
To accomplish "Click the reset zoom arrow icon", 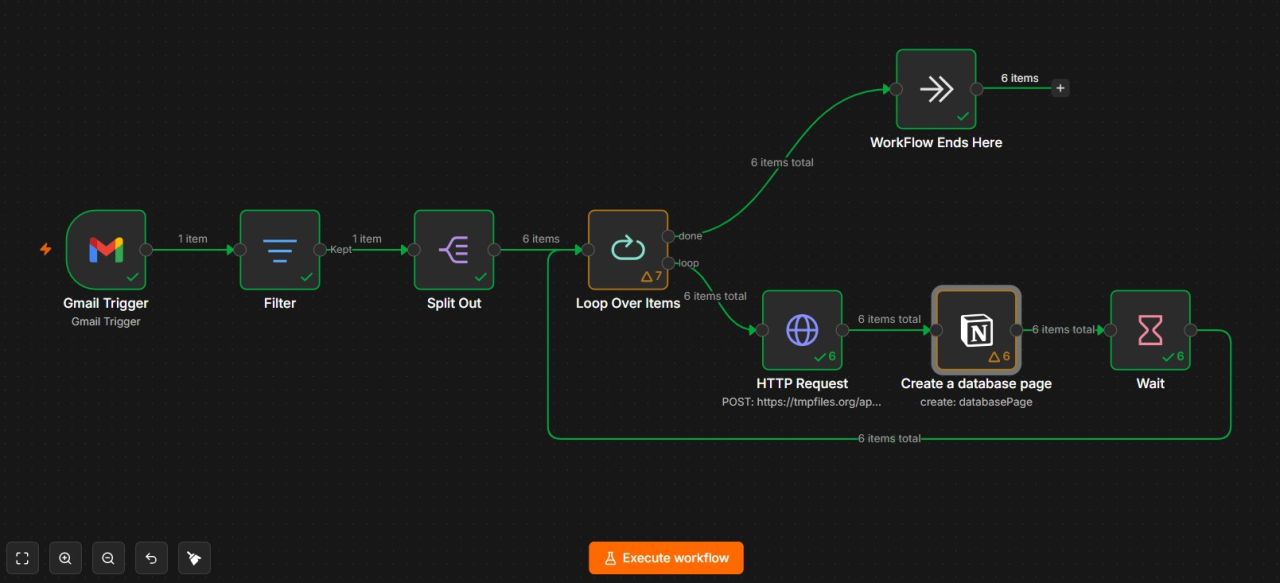I will click(x=151, y=558).
